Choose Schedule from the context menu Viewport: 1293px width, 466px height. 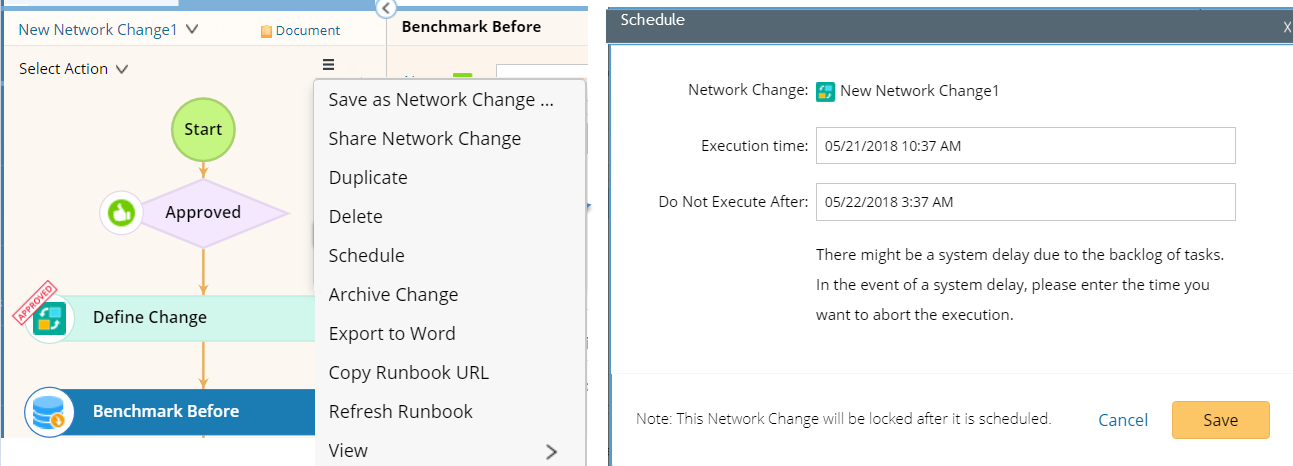pos(366,256)
